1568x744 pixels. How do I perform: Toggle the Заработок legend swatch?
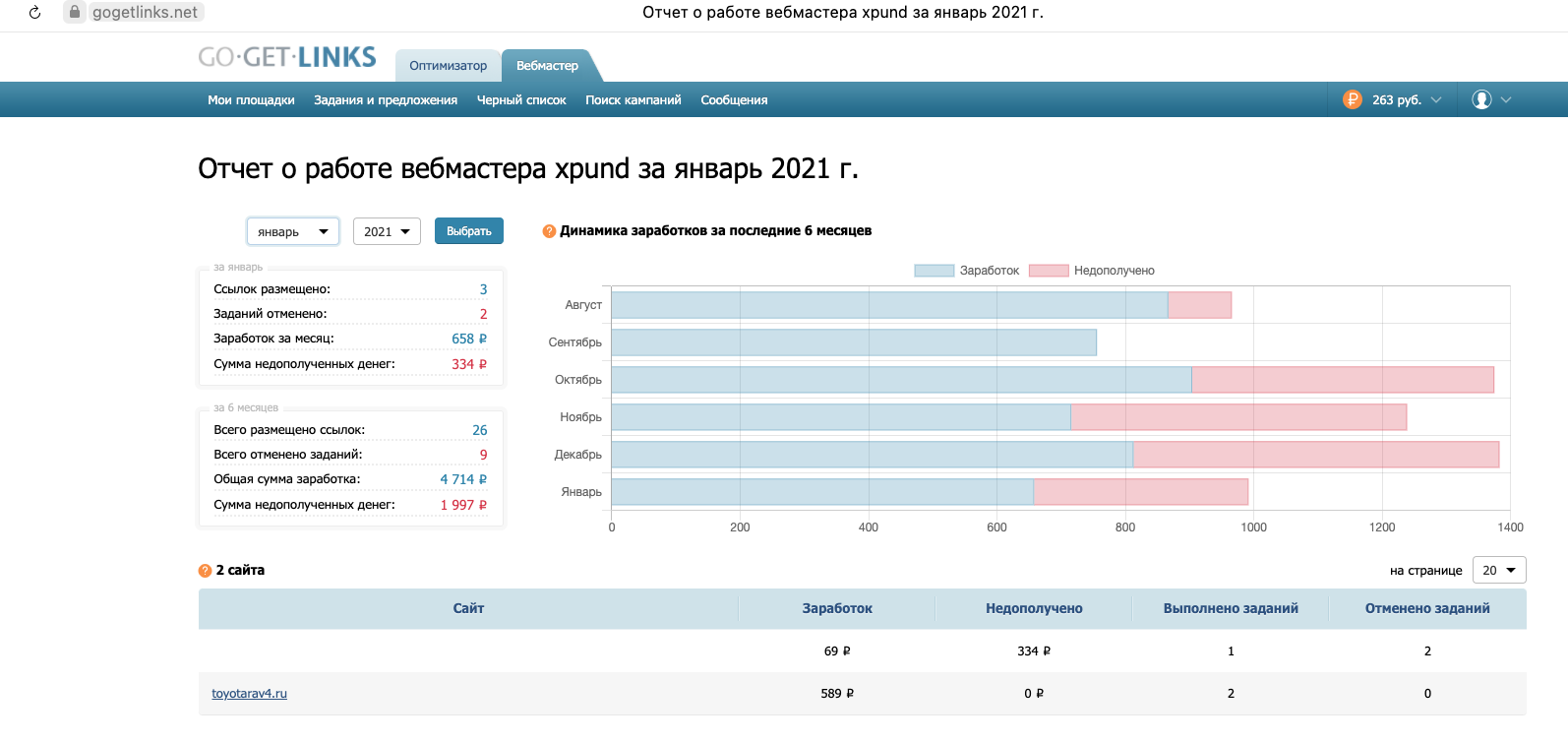(x=934, y=271)
